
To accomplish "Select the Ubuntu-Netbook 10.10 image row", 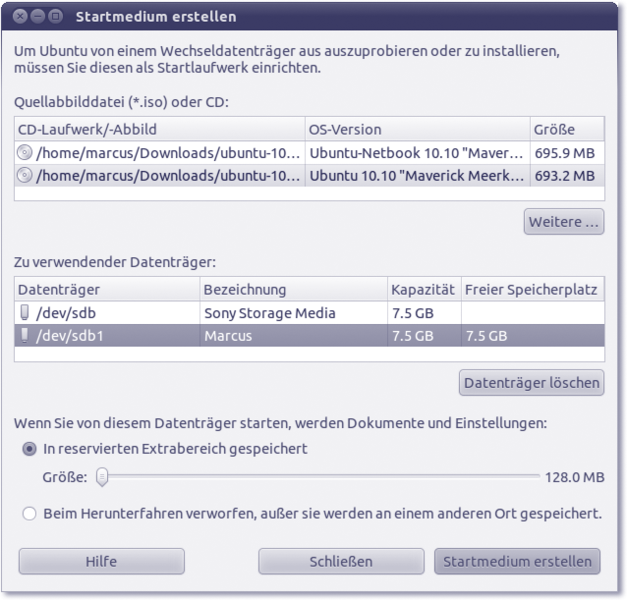I will pyautogui.click(x=300, y=153).
